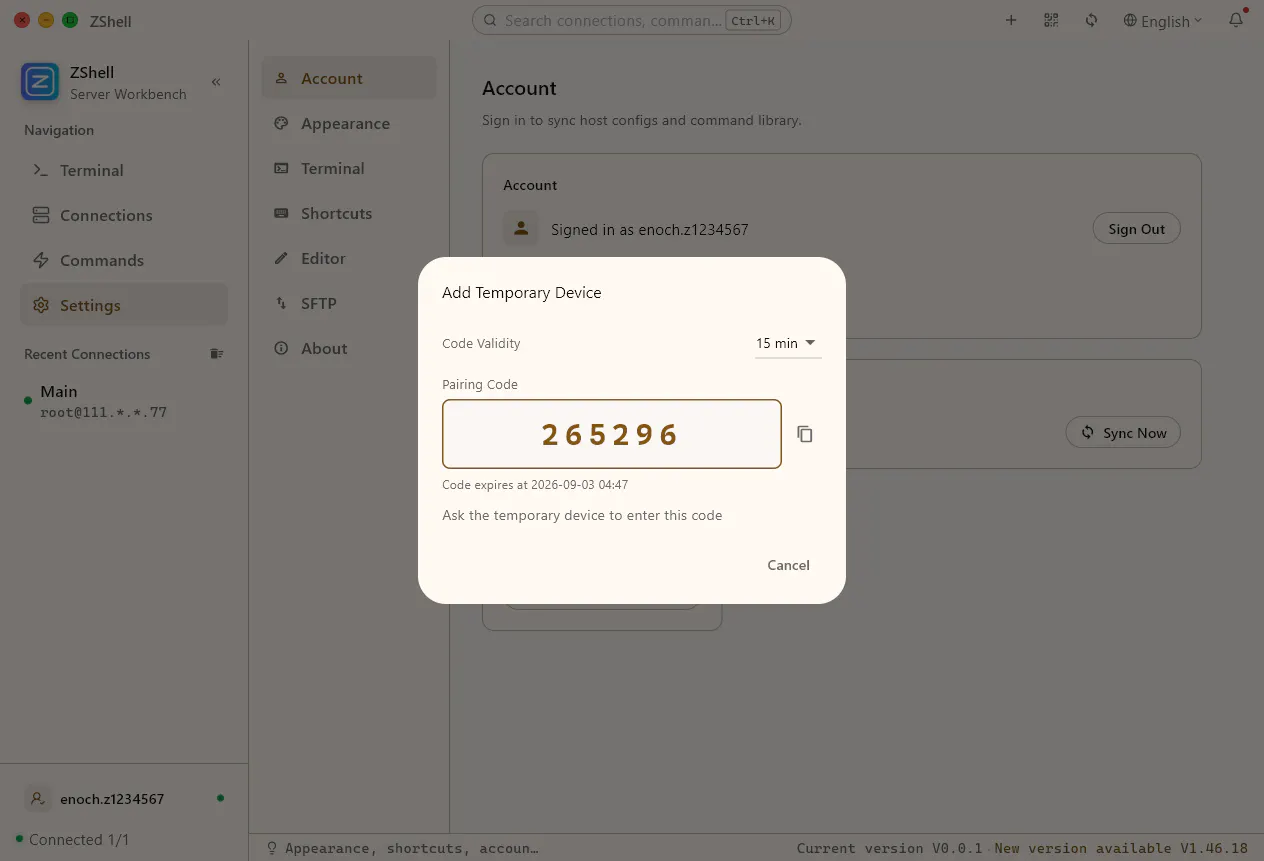Screen dimensions: 1264x861
Task: Click the Editor pencil icon
Action: pyautogui.click(x=281, y=258)
